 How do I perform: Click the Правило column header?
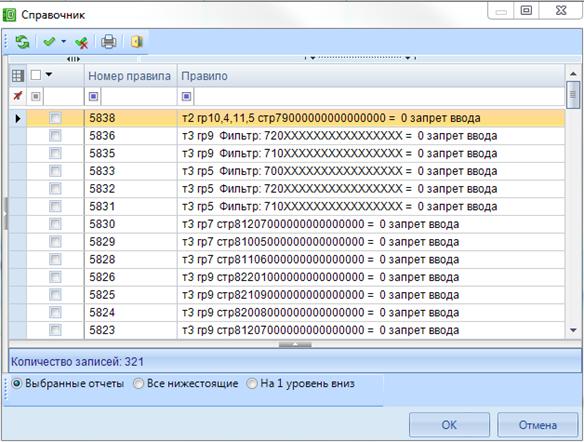pyautogui.click(x=371, y=76)
